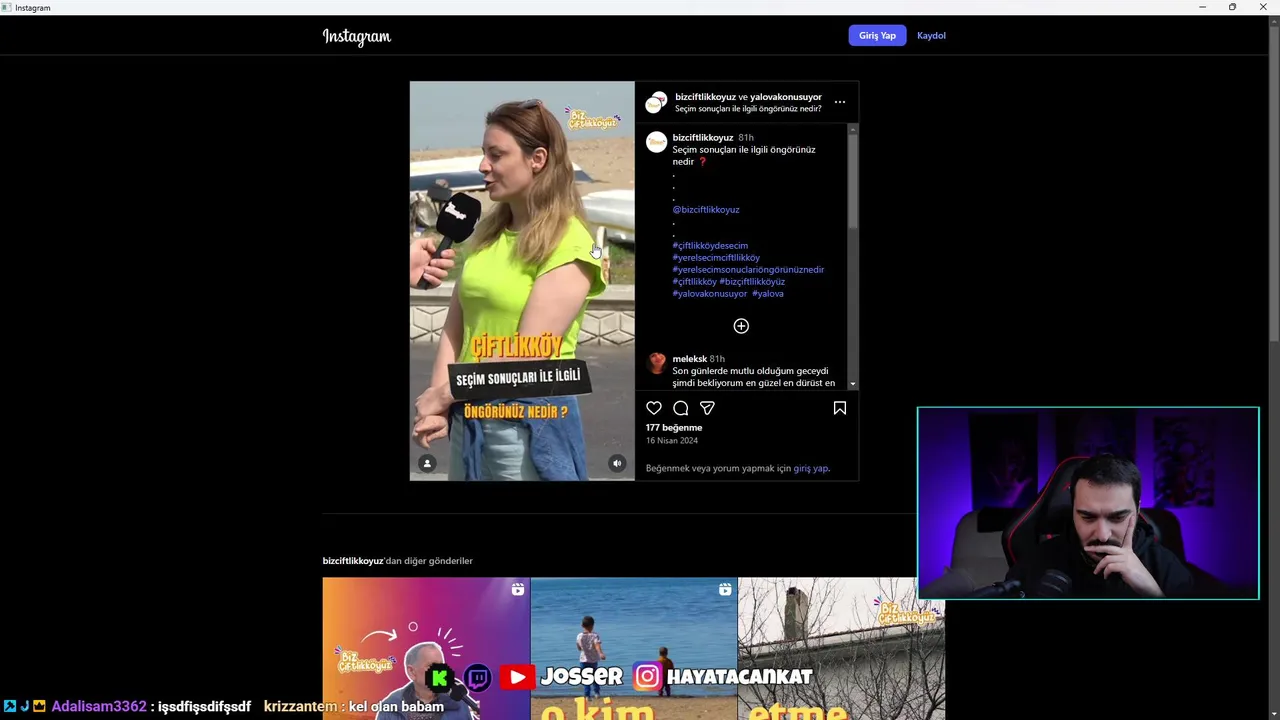Click the comment bubble icon

tap(681, 408)
